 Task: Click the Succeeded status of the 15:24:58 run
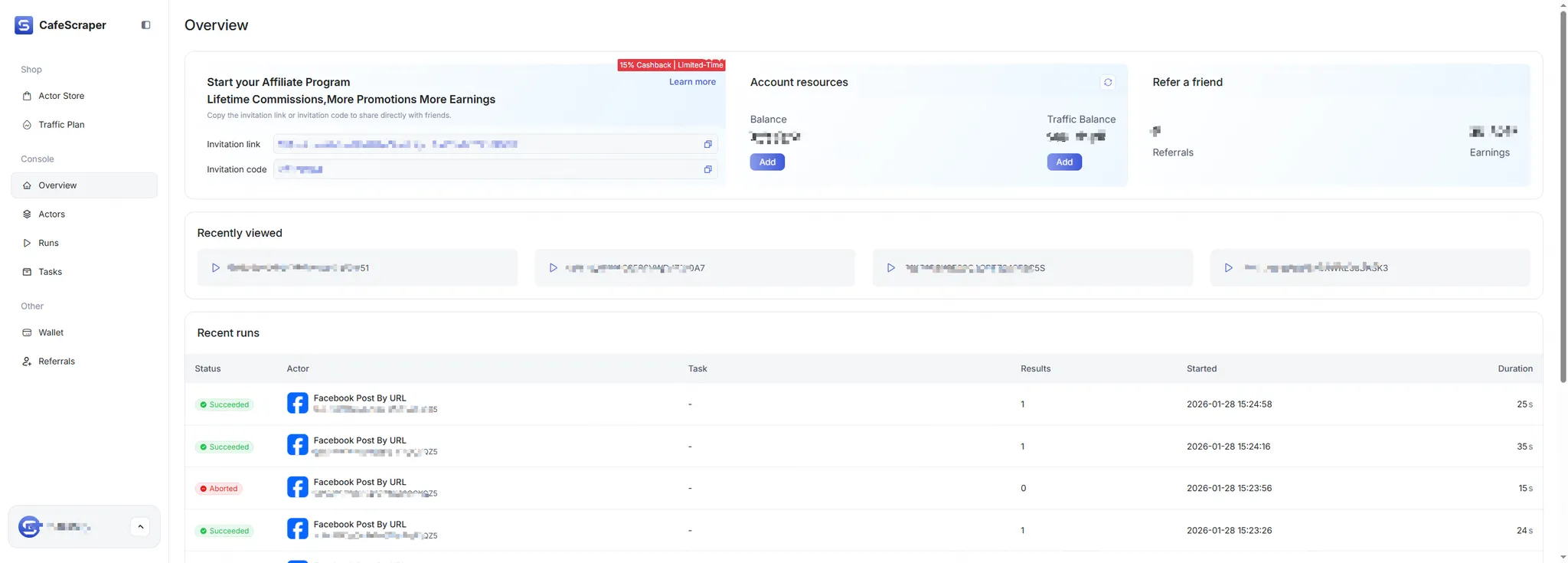(x=224, y=404)
